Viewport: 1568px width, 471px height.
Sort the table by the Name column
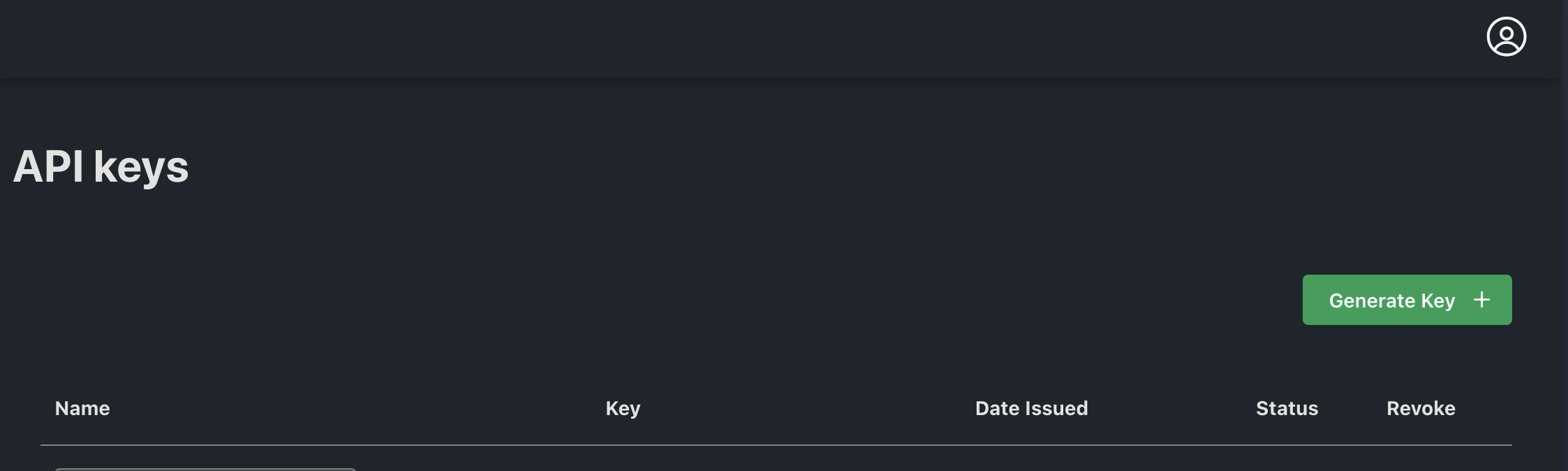(x=82, y=408)
